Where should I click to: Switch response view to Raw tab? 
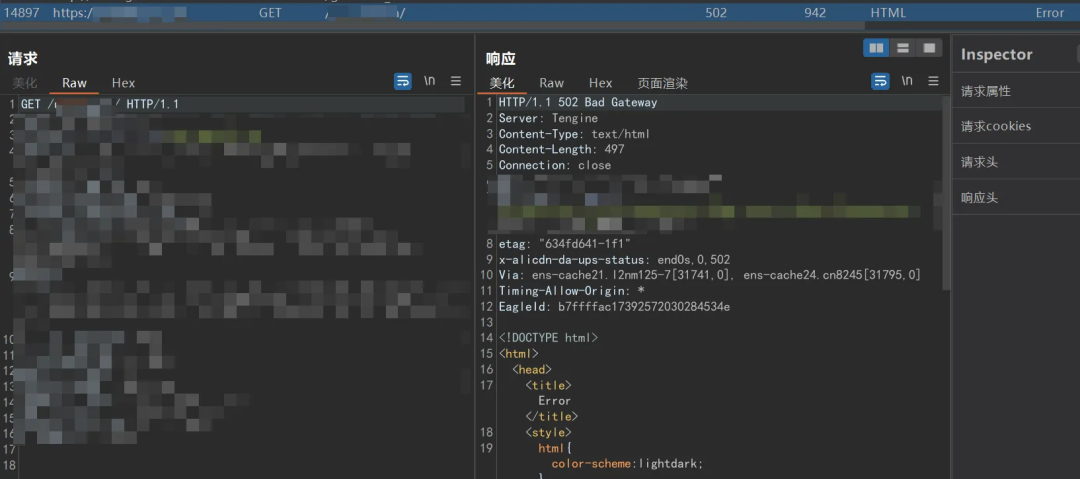pos(552,83)
